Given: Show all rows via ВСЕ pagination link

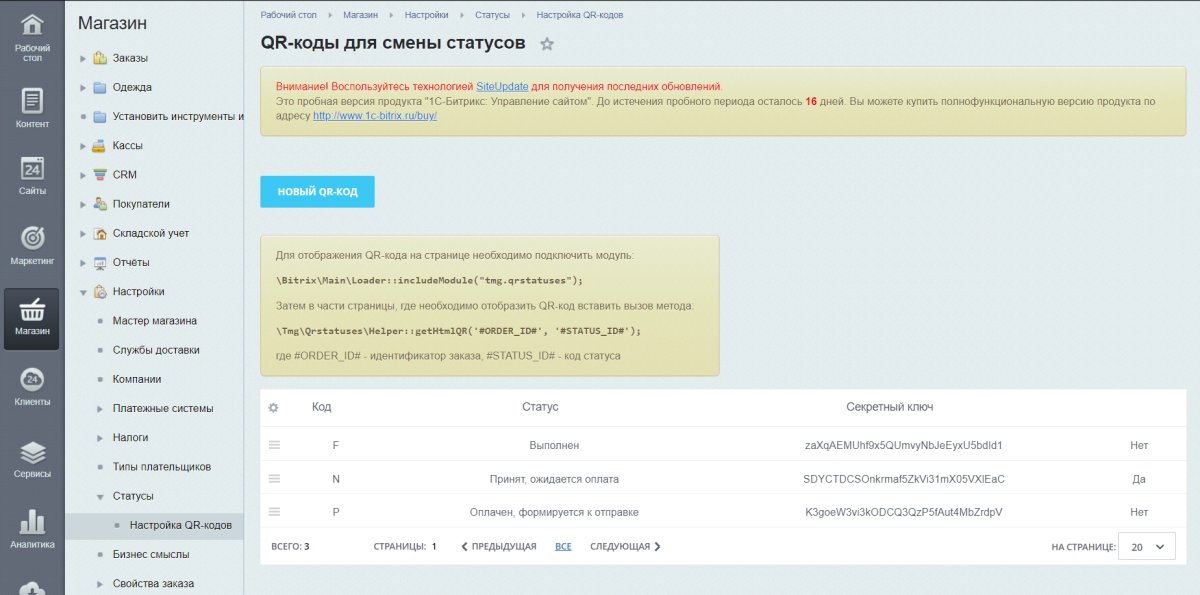Looking at the screenshot, I should 563,546.
